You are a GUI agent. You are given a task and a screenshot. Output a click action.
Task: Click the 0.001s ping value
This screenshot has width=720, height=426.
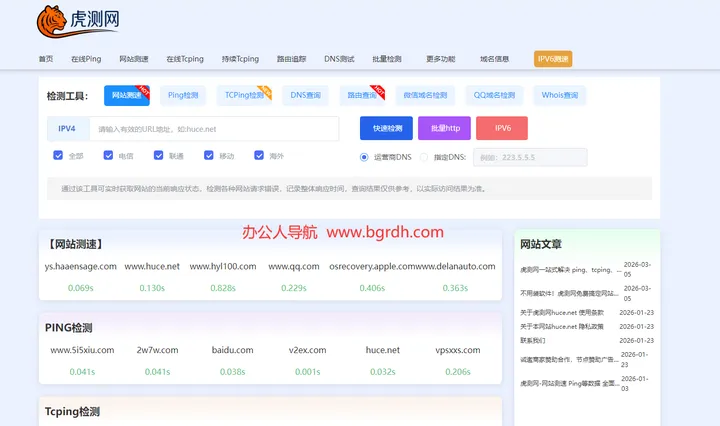[308, 371]
